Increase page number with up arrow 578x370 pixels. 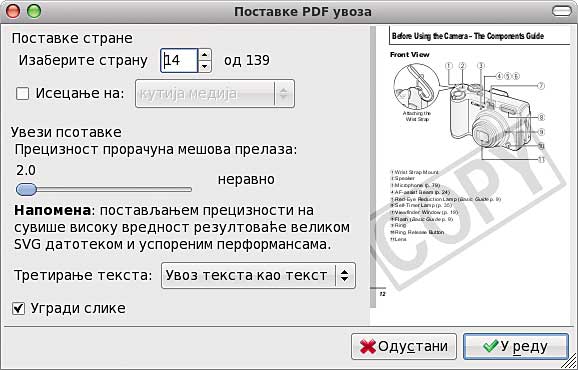click(x=205, y=55)
